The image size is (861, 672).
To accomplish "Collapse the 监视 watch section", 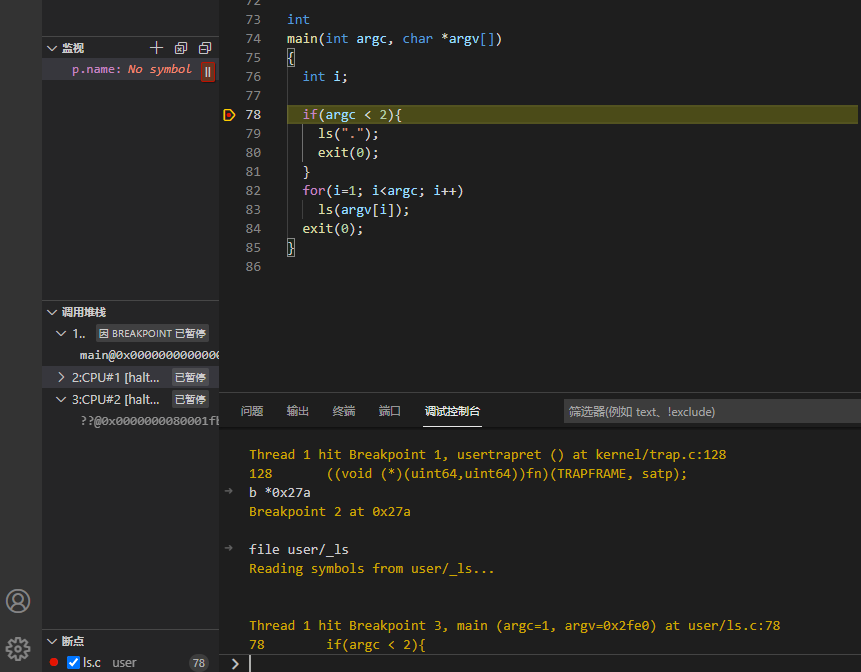I will tap(52, 48).
